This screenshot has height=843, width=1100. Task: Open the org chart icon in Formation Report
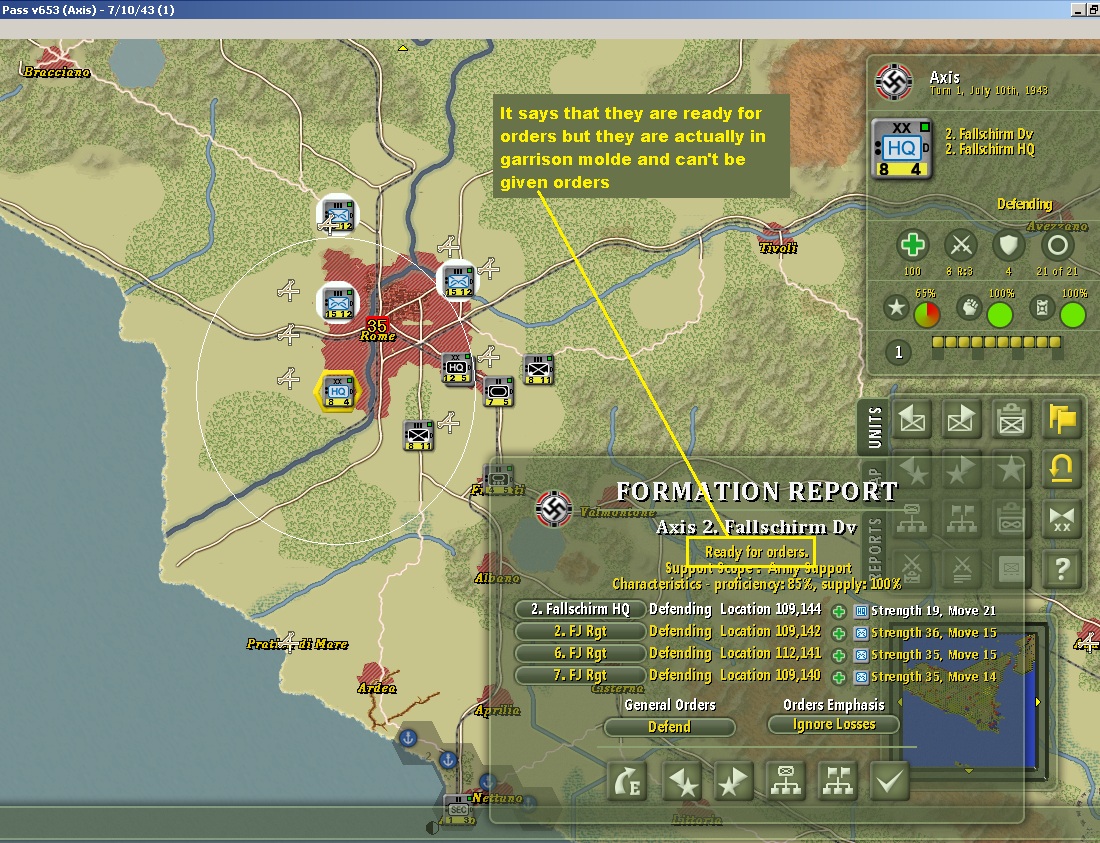(786, 781)
